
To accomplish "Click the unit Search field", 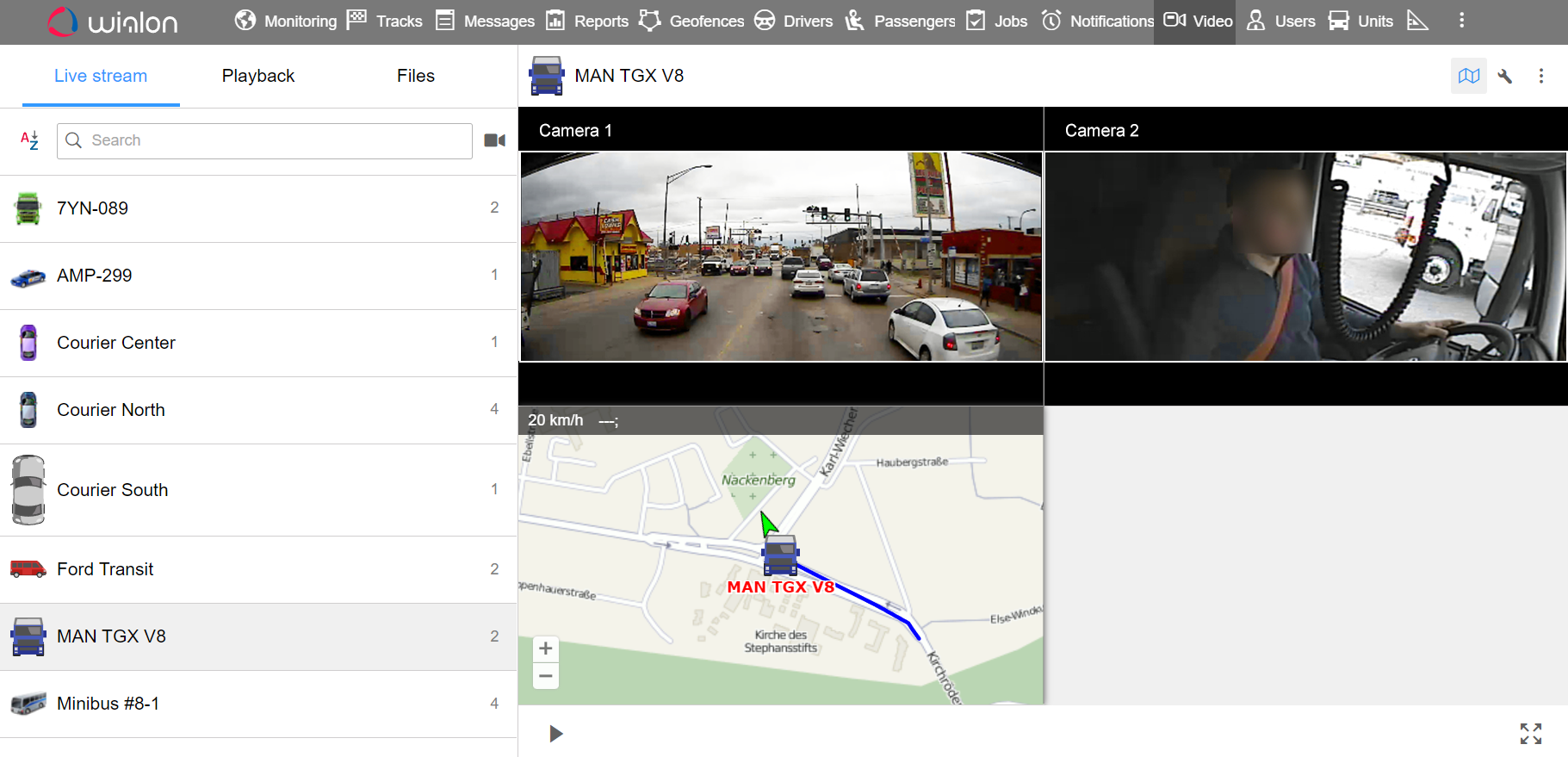I will point(264,140).
